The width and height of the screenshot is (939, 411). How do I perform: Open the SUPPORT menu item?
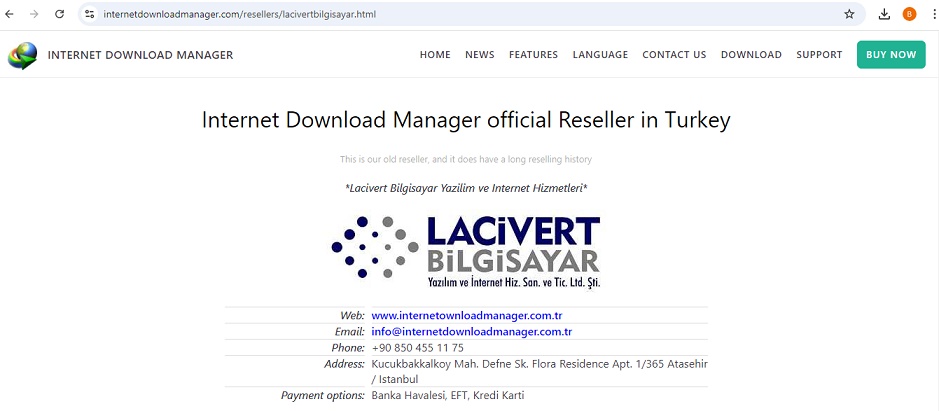[x=819, y=55]
